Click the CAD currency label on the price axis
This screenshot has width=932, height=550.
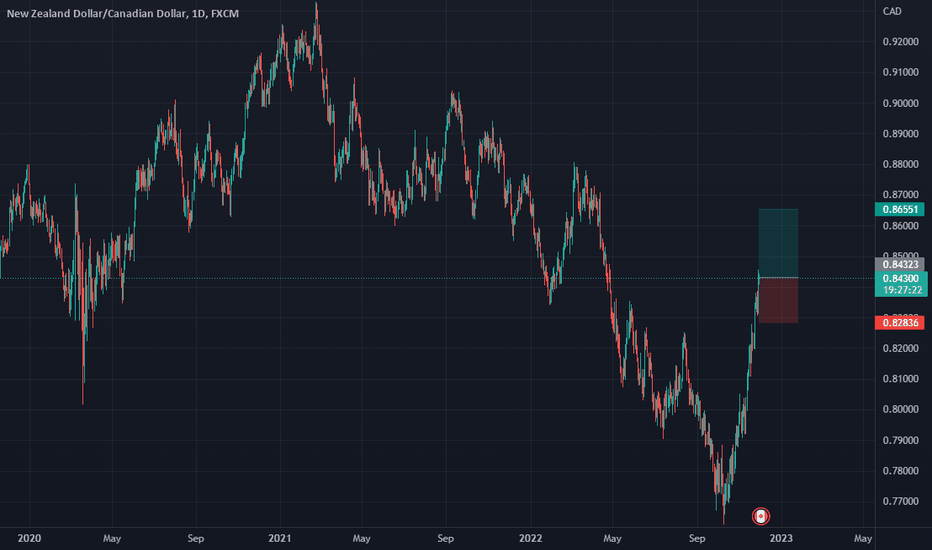(892, 11)
